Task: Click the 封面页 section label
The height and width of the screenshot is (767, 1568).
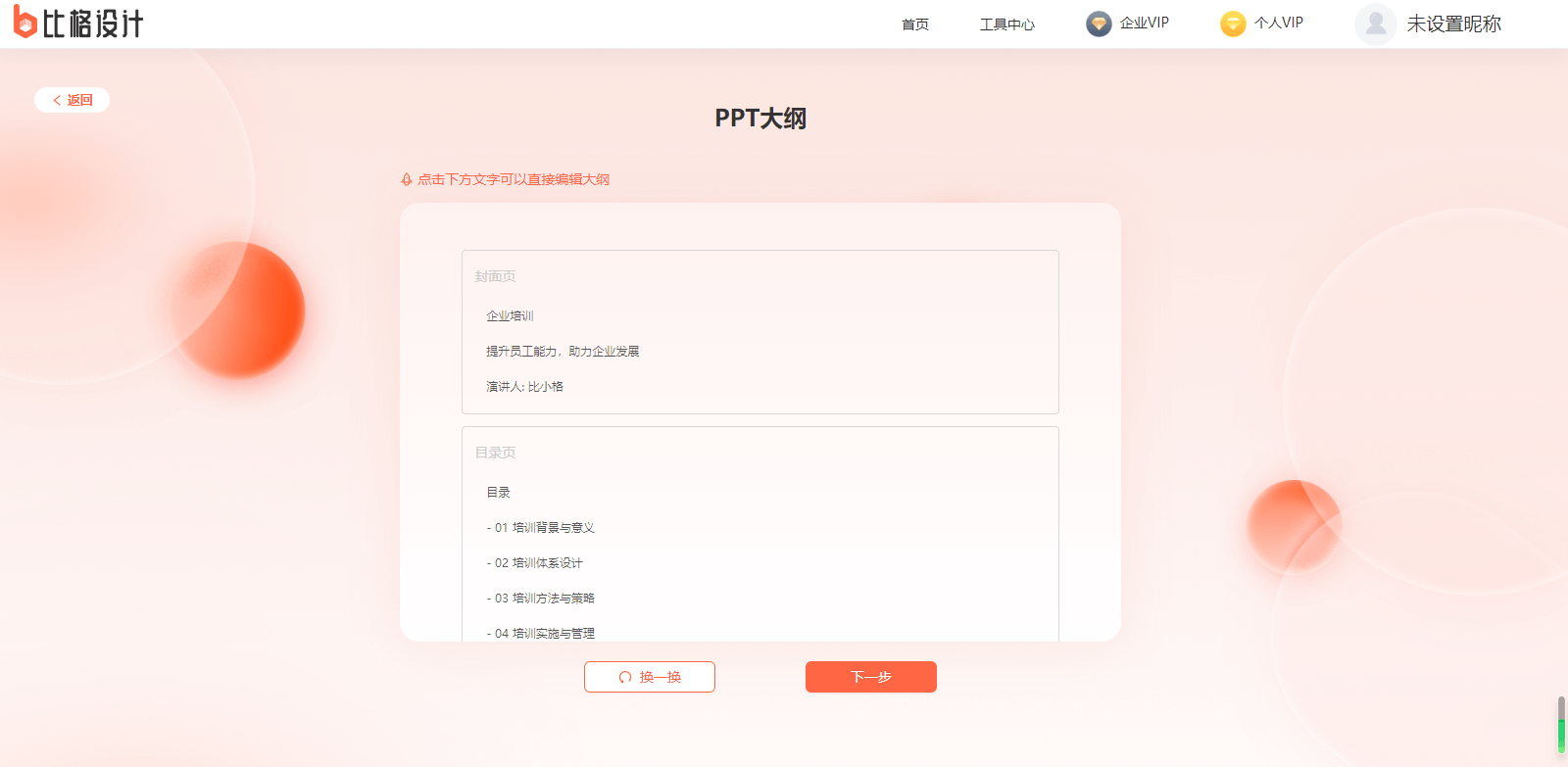Action: [x=495, y=276]
